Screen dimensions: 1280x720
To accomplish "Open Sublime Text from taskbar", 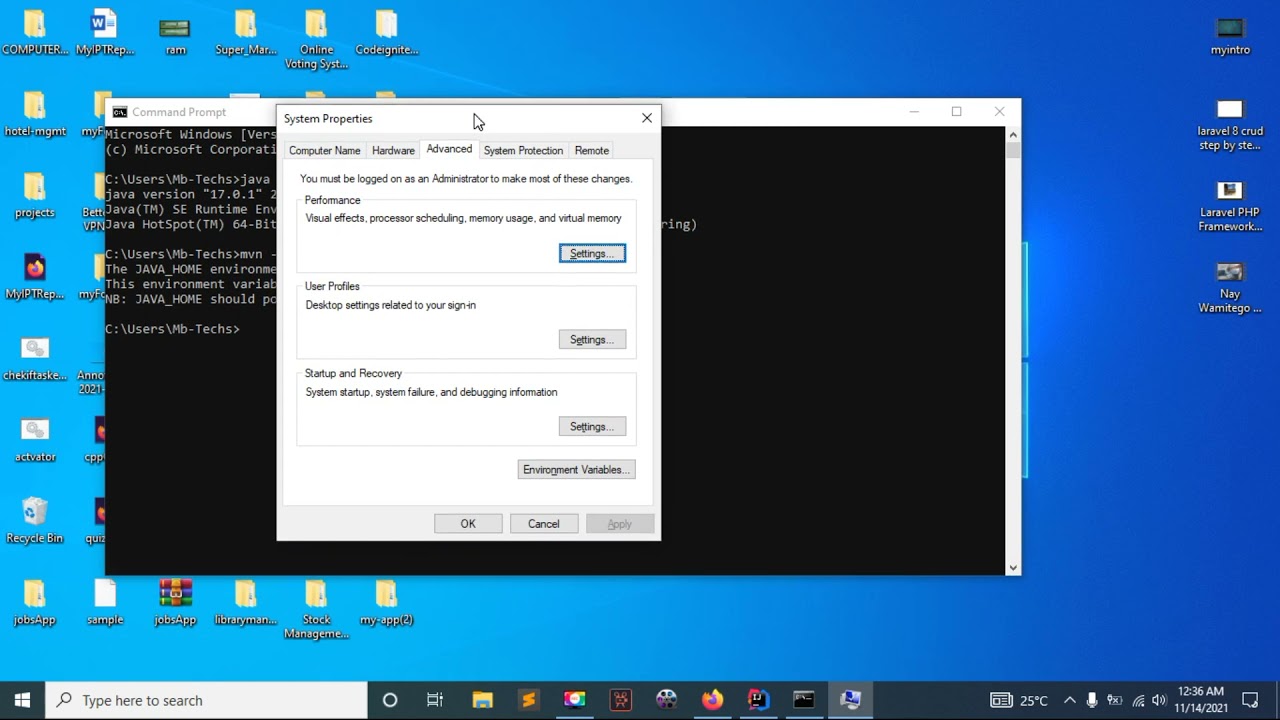I will [528, 700].
